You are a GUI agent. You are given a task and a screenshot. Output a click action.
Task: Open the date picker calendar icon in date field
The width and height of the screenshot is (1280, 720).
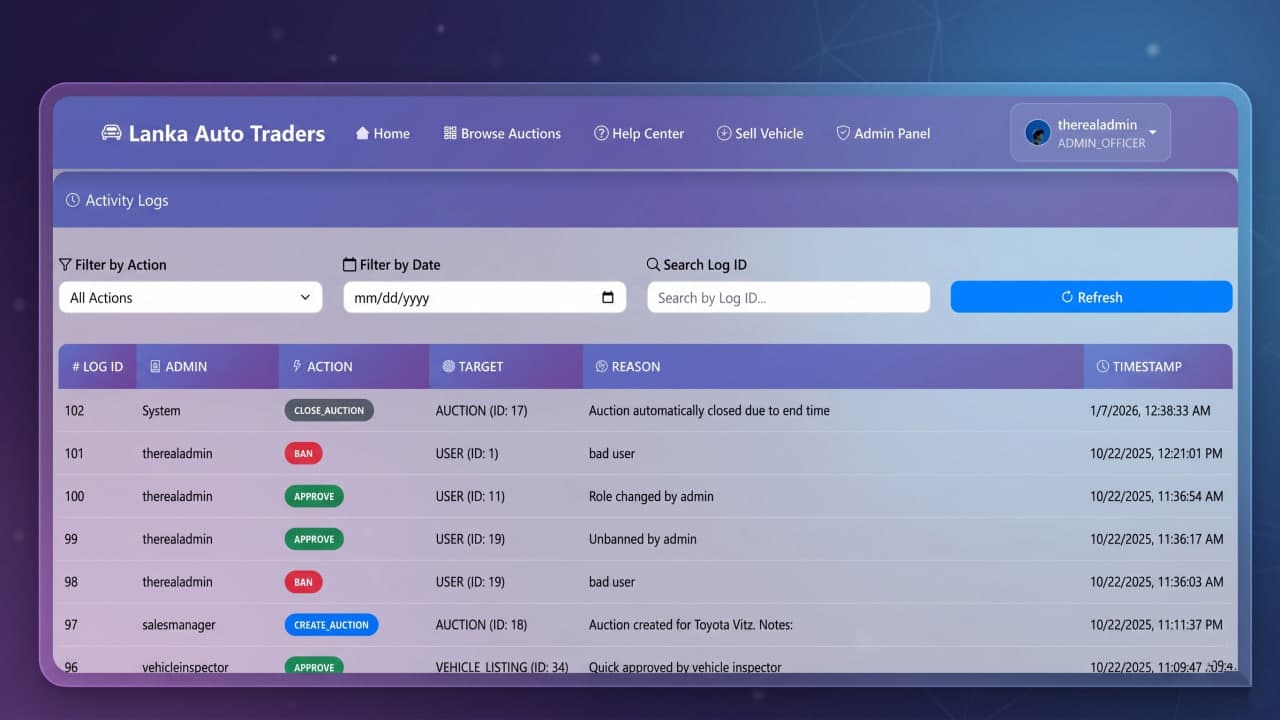608,298
